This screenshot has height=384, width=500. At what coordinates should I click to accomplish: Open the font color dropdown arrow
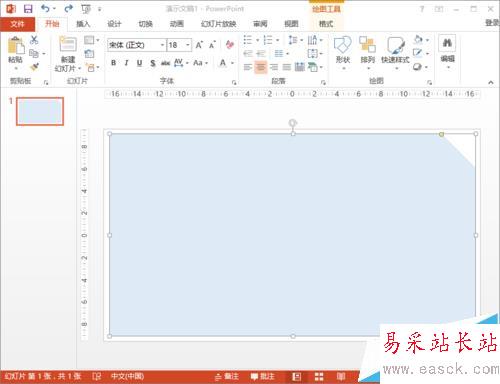[x=232, y=63]
